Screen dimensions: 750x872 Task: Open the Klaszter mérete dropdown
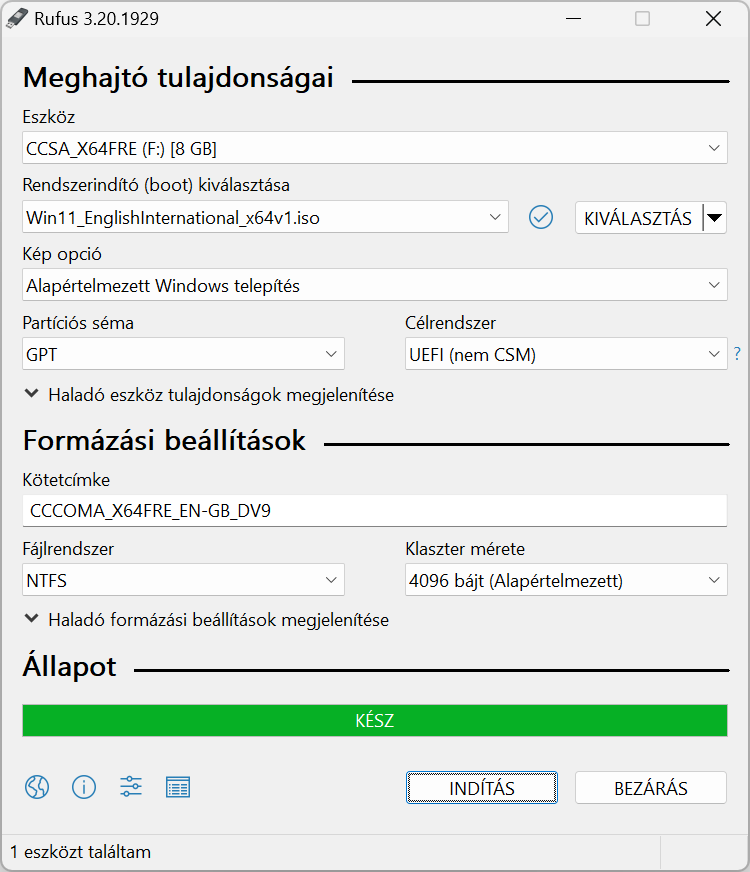tap(566, 580)
